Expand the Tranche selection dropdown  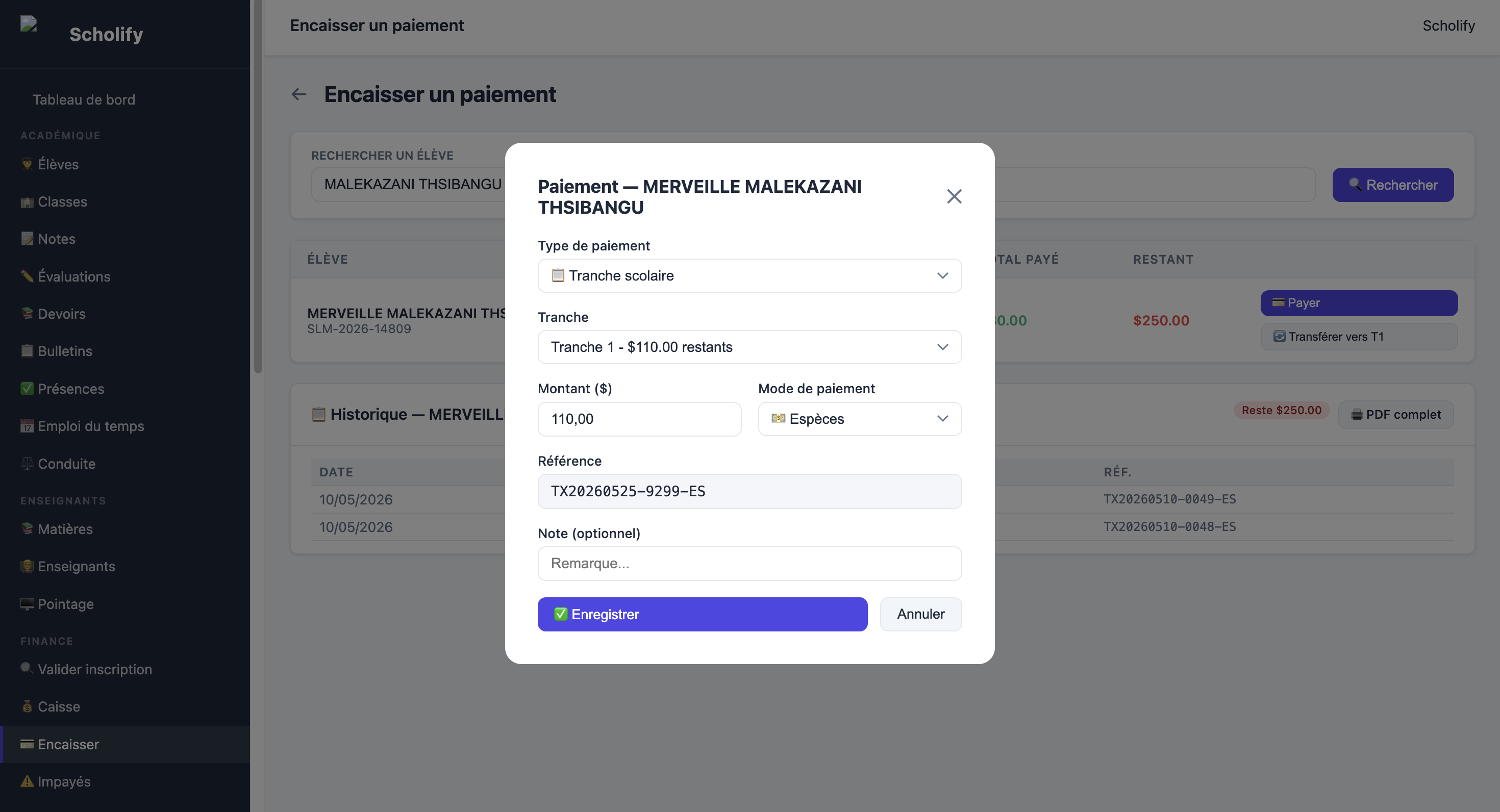749,347
